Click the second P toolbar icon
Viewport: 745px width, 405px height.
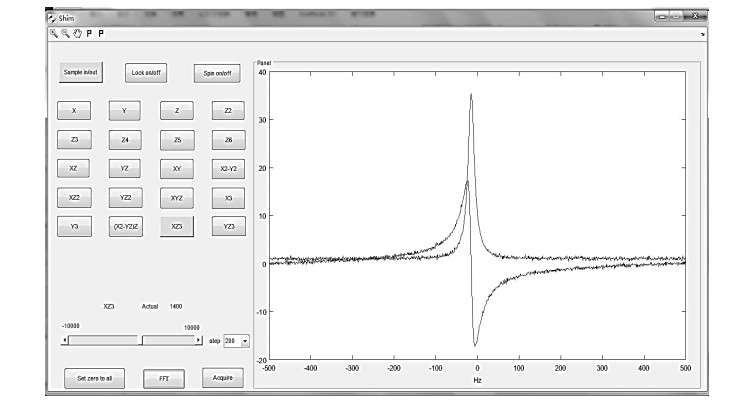[x=101, y=34]
